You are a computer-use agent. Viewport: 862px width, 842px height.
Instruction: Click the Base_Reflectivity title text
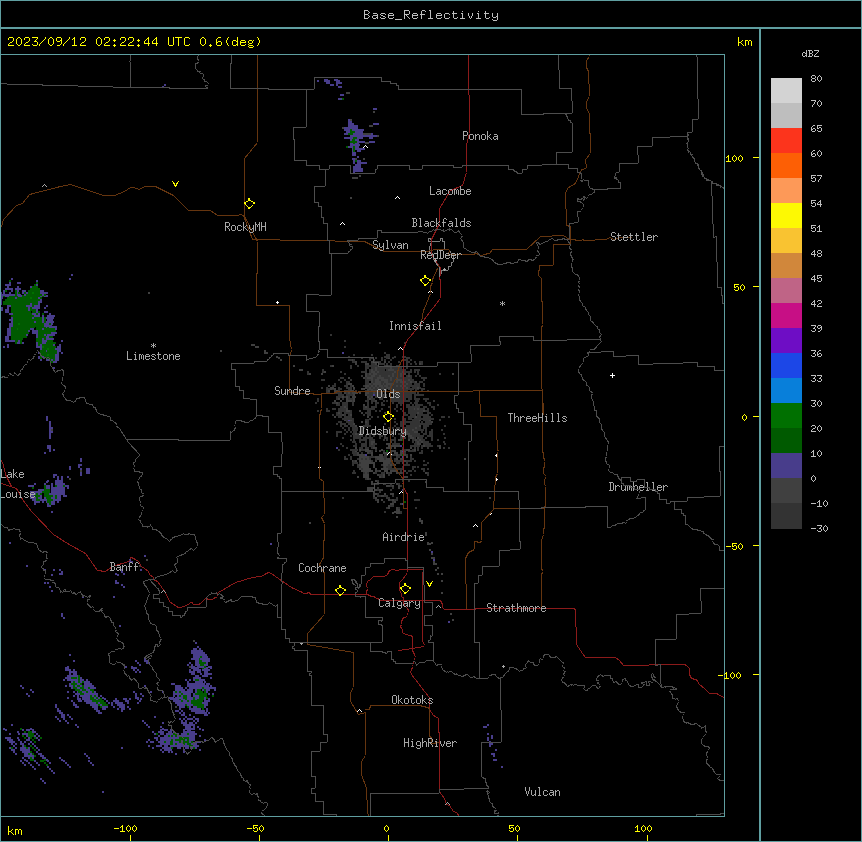tap(431, 15)
